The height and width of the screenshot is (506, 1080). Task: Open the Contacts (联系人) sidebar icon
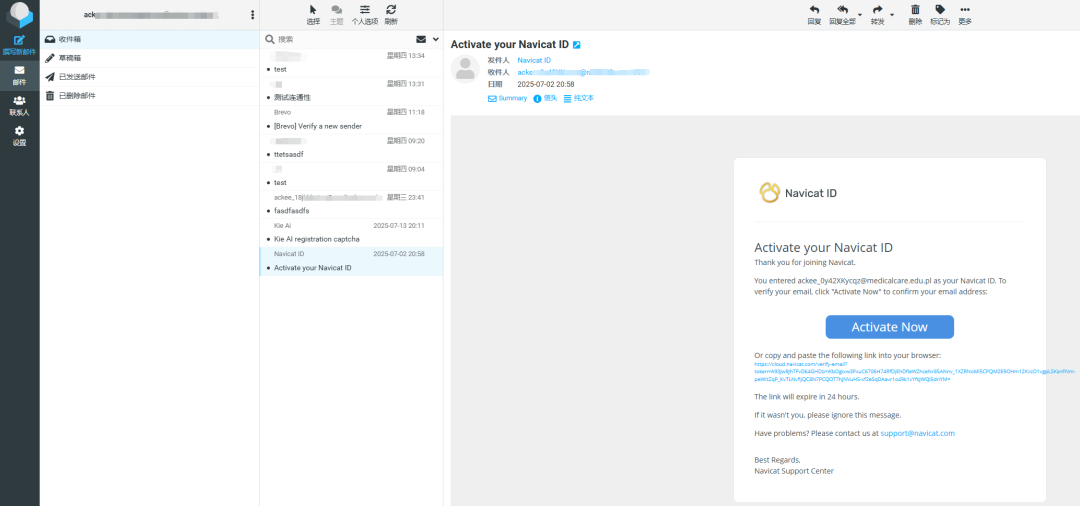pos(19,101)
